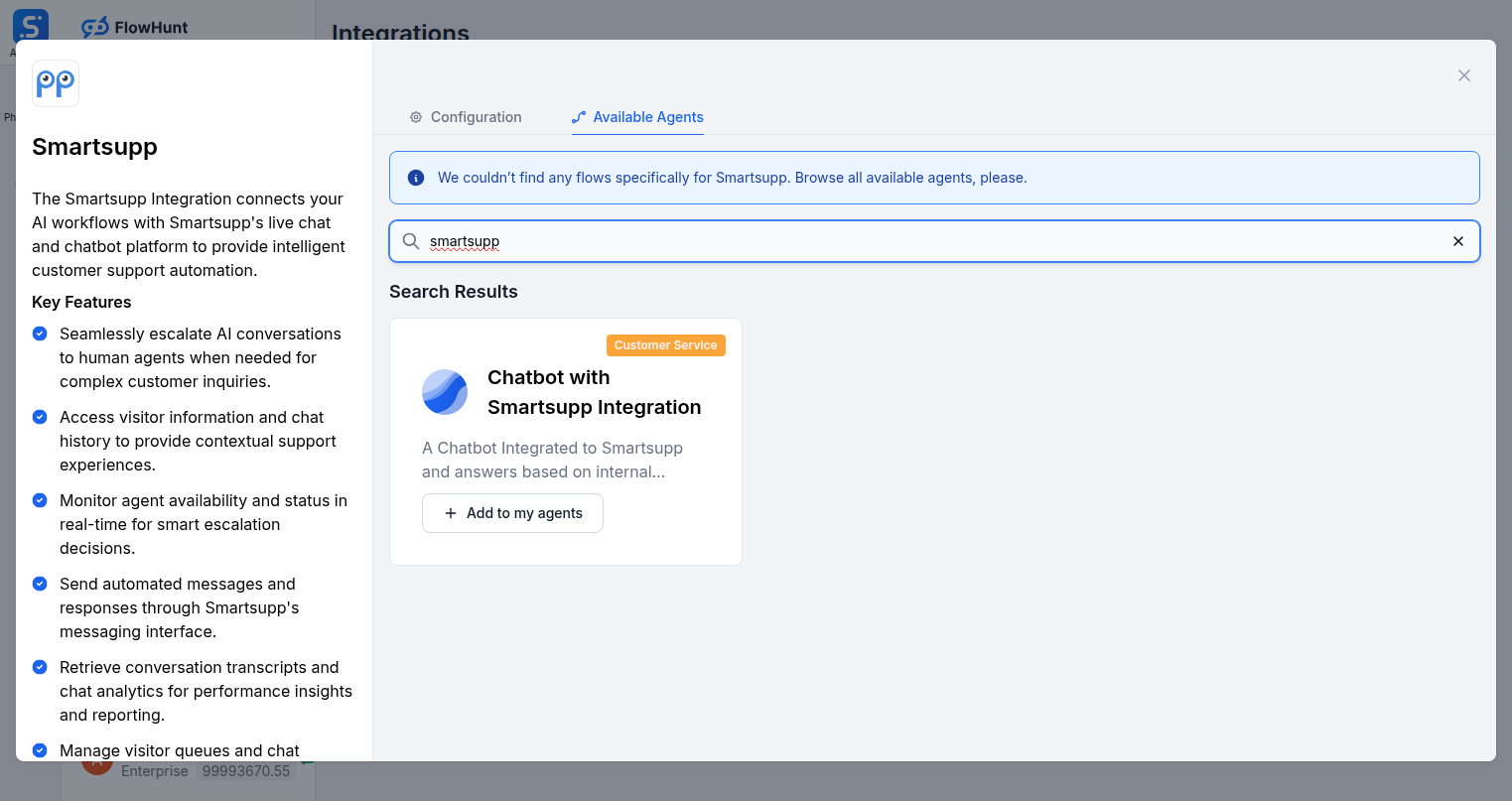This screenshot has width=1512, height=801.
Task: Click the checkmark next to visitor information feature
Action: click(40, 417)
